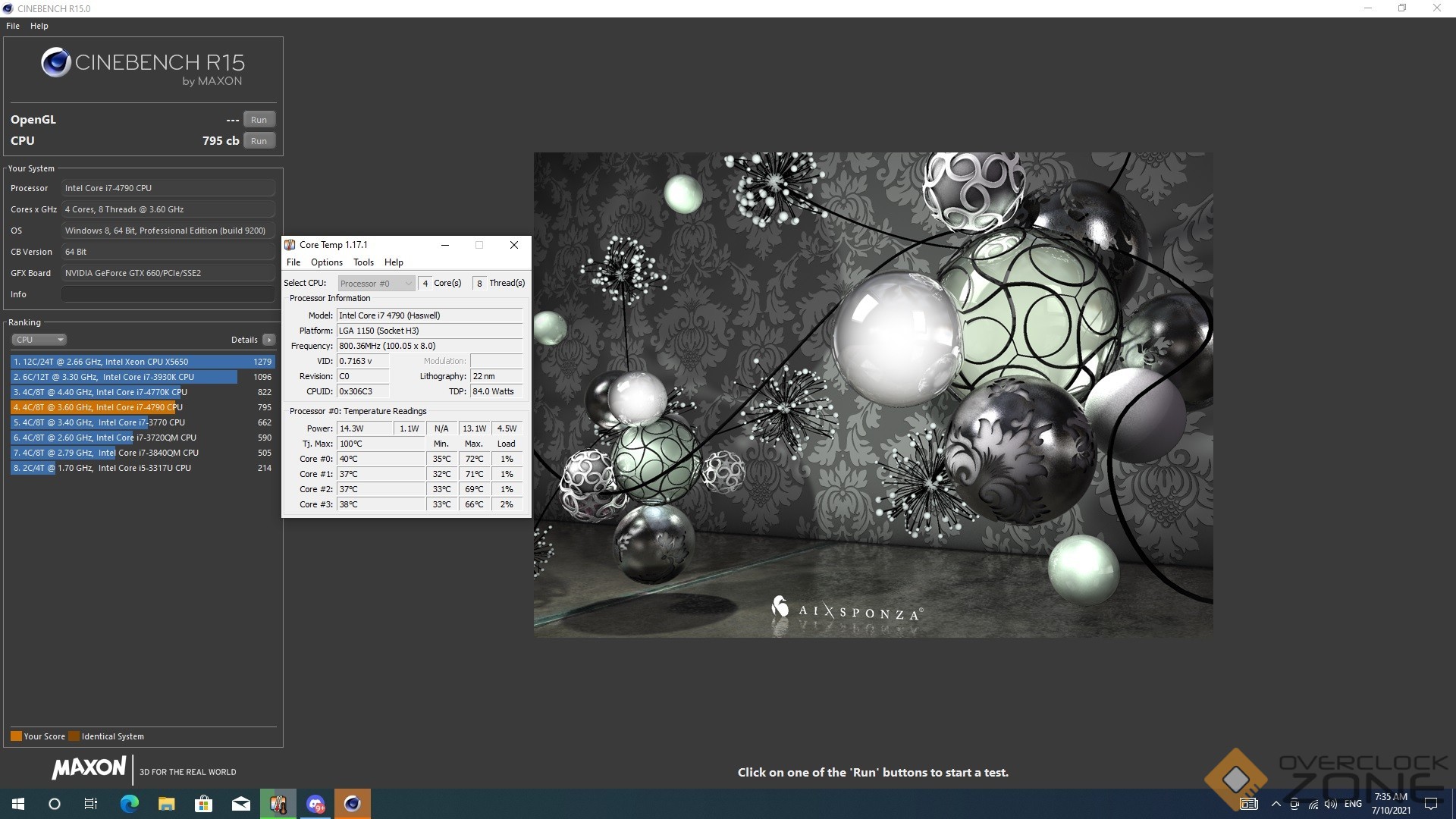The height and width of the screenshot is (819, 1456).
Task: Open the CPU ranking type dropdown
Action: 39,340
